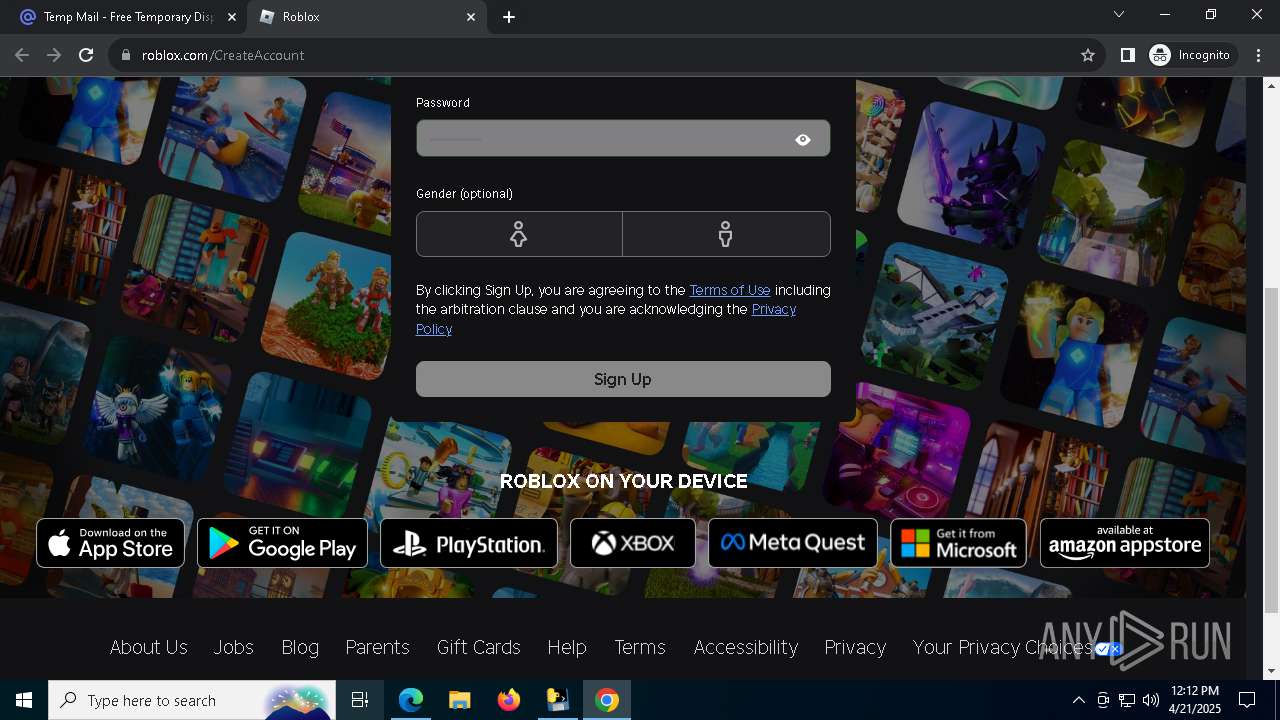1280x720 pixels.
Task: Select the male gender option
Action: coord(726,234)
